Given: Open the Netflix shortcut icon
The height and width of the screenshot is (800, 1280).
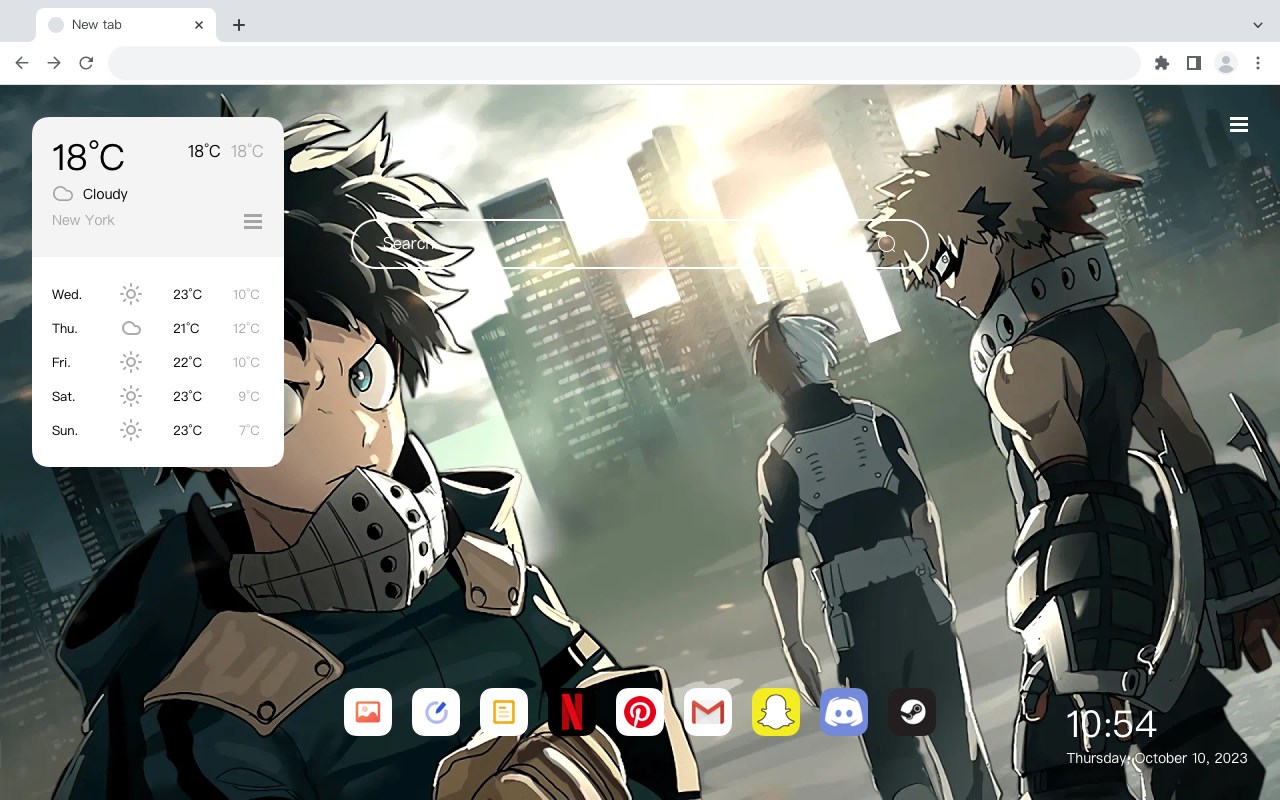Looking at the screenshot, I should click(572, 712).
